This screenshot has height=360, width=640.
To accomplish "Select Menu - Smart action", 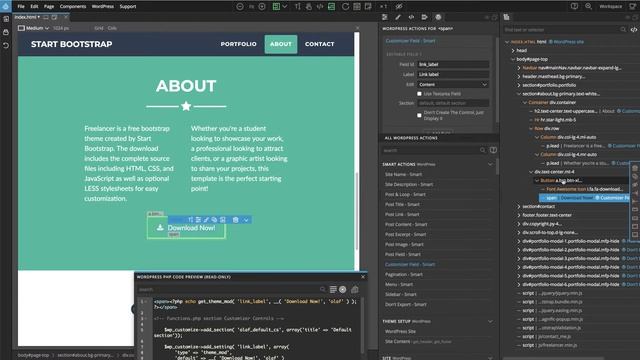I will (x=399, y=284).
